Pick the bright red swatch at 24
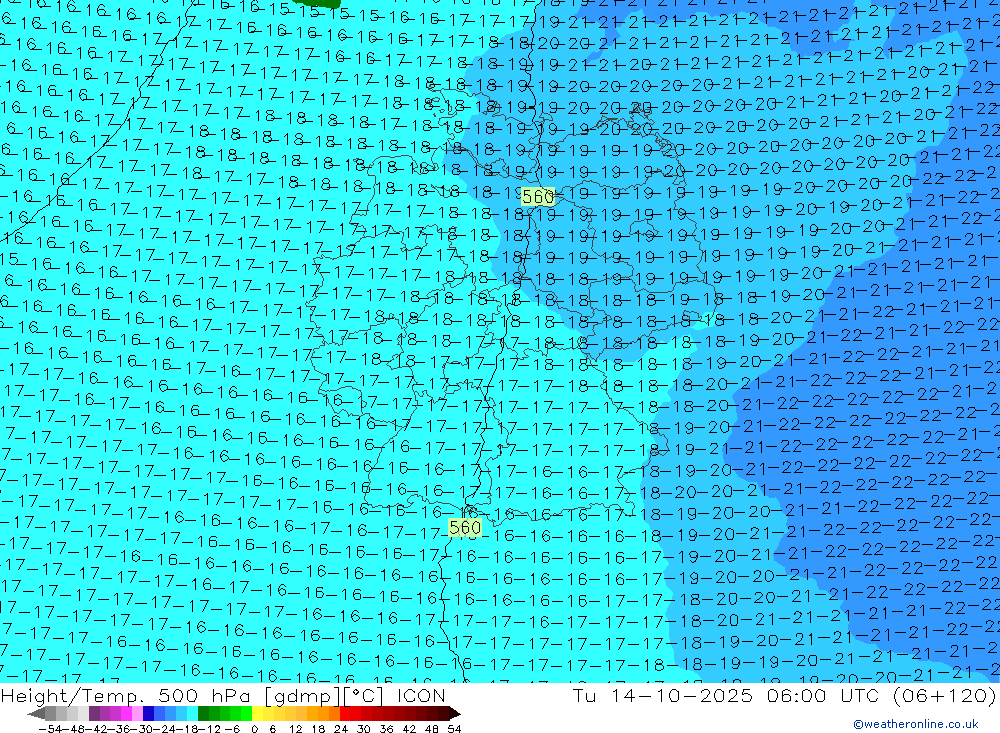Image resolution: width=1000 pixels, height=733 pixels. click(x=345, y=714)
